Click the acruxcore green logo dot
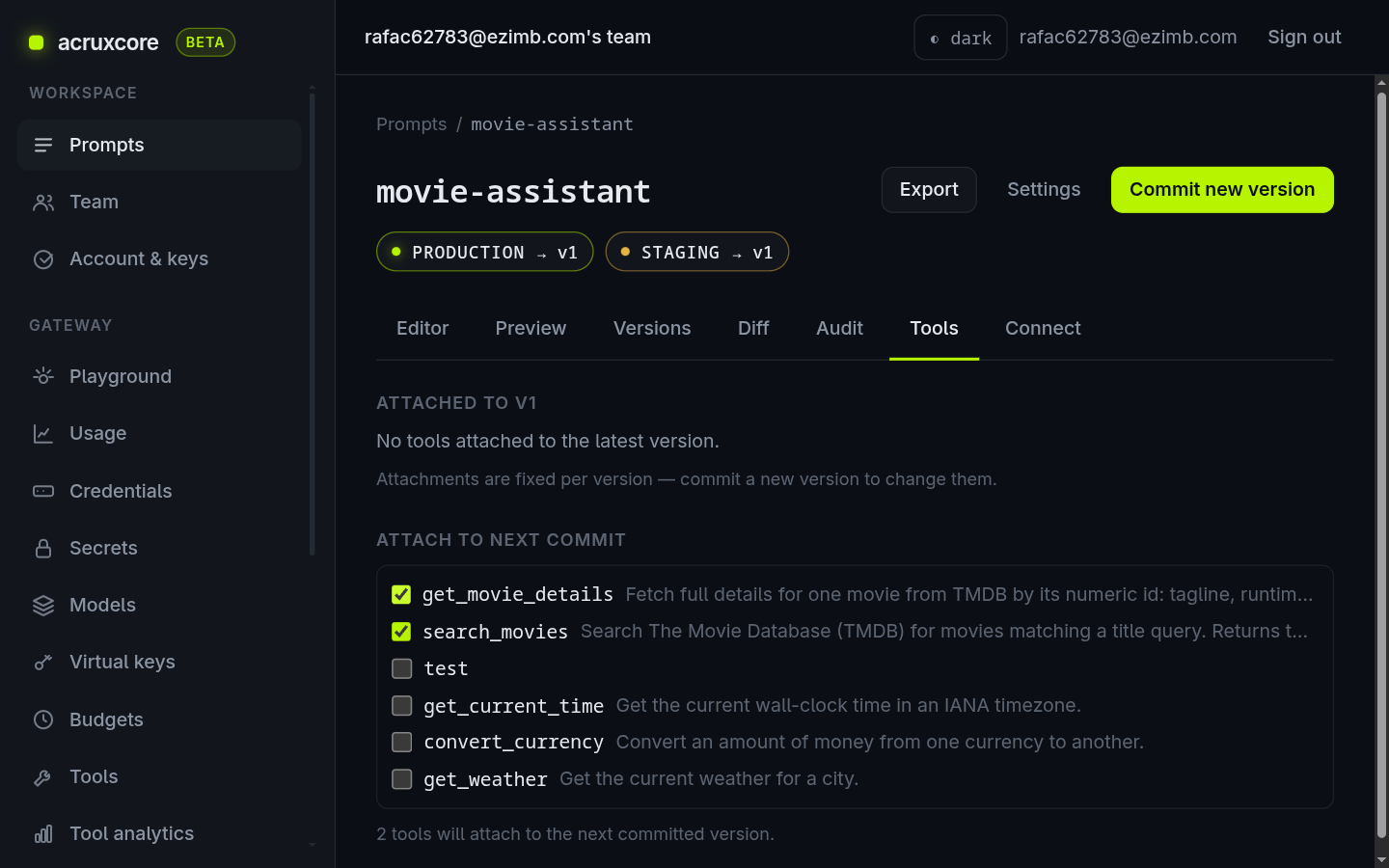 tap(37, 42)
